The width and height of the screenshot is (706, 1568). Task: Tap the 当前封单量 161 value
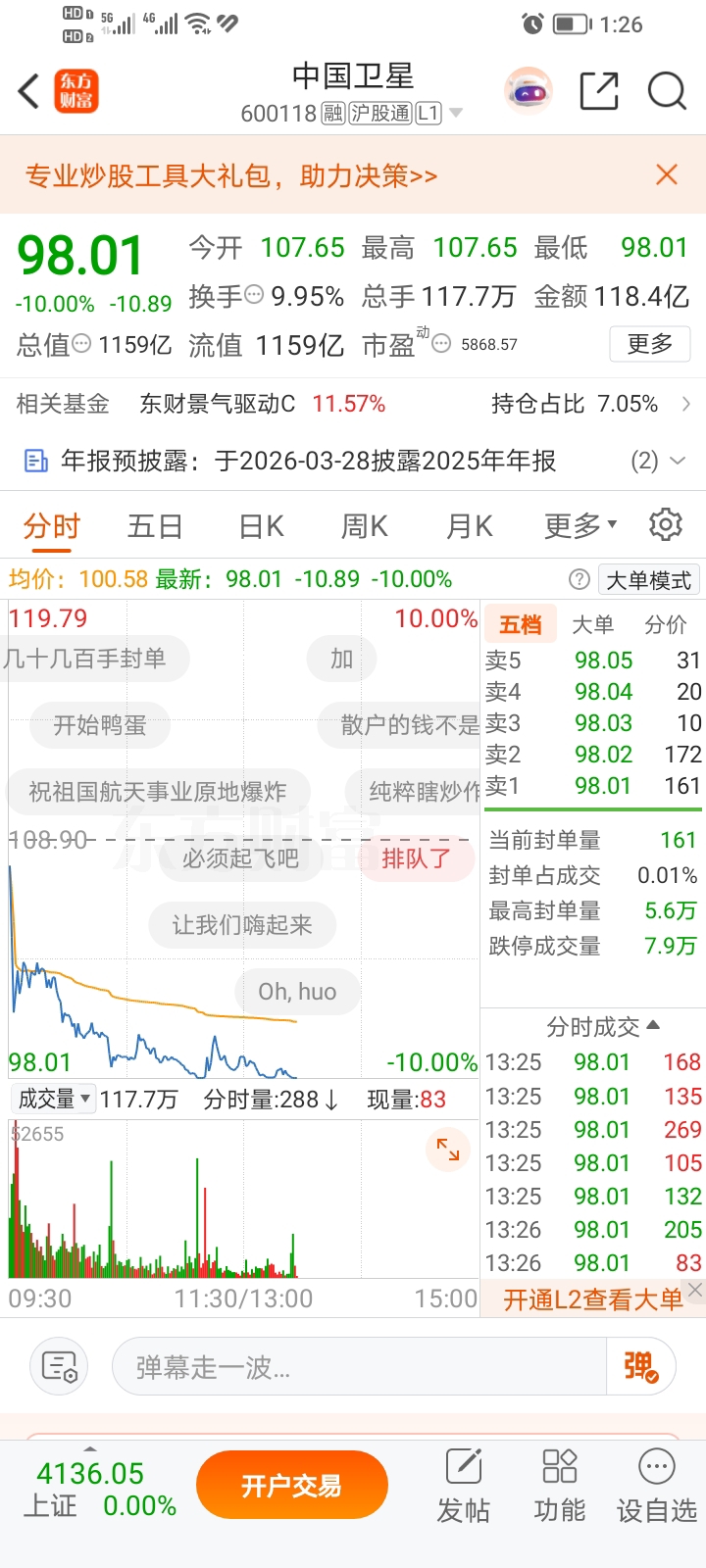678,840
